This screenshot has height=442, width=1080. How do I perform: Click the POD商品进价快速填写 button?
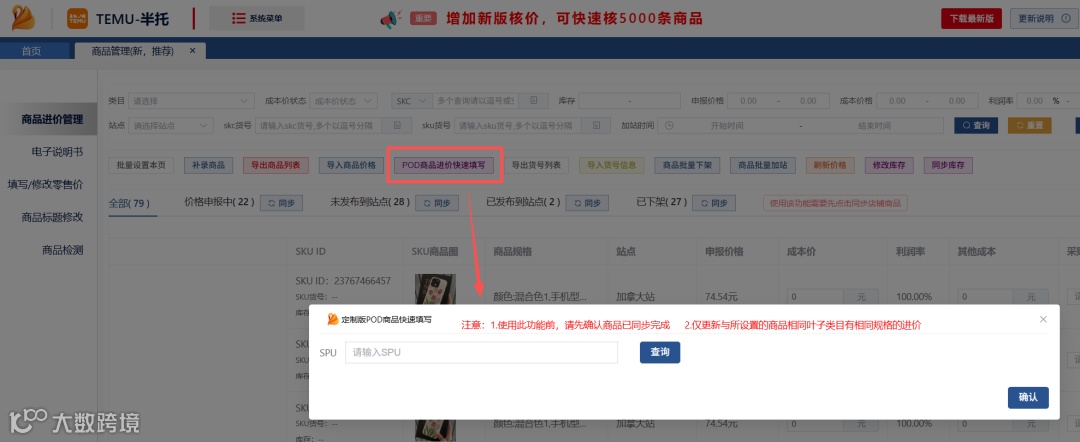click(444, 165)
